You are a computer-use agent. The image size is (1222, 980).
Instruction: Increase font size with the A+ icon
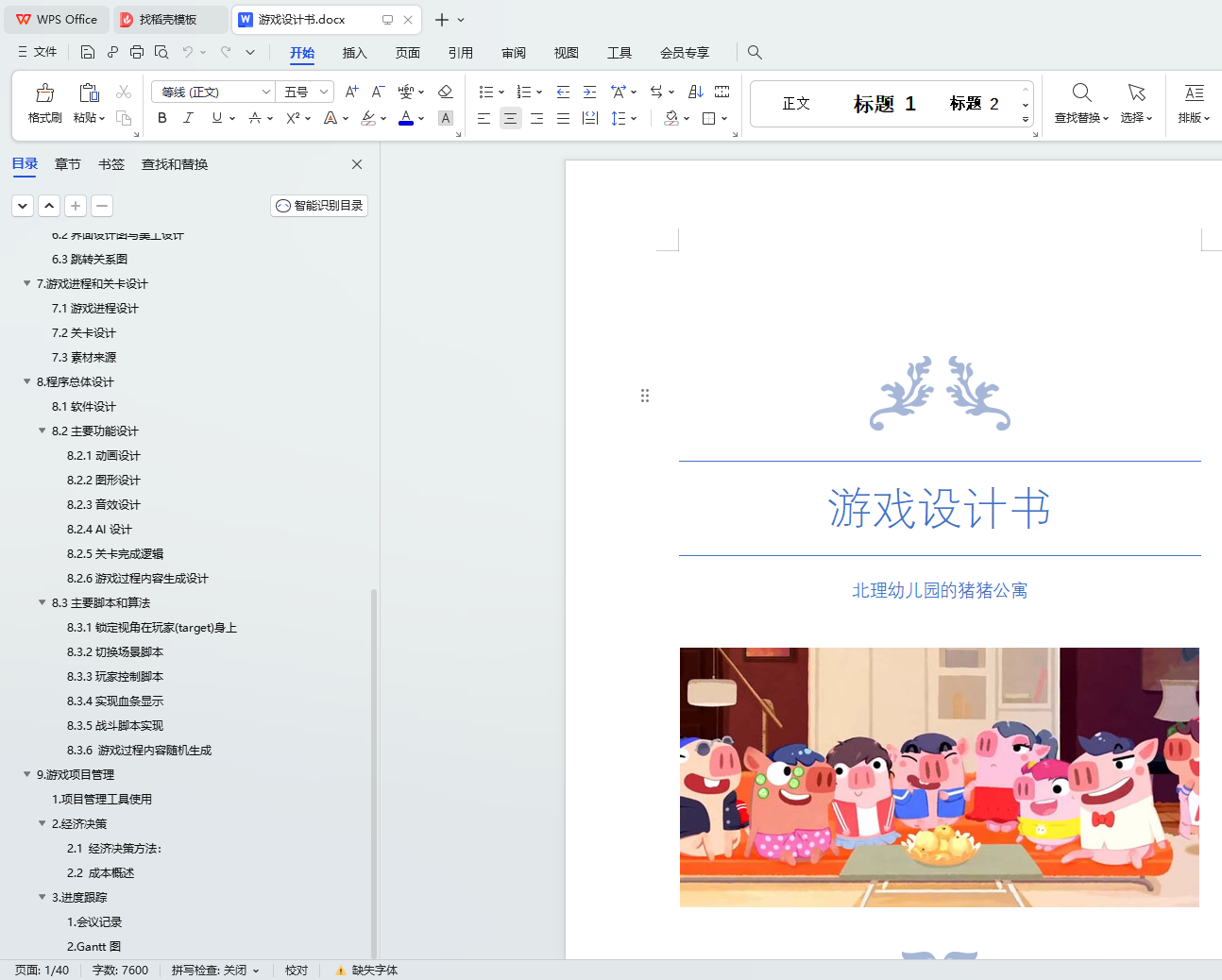[x=351, y=92]
